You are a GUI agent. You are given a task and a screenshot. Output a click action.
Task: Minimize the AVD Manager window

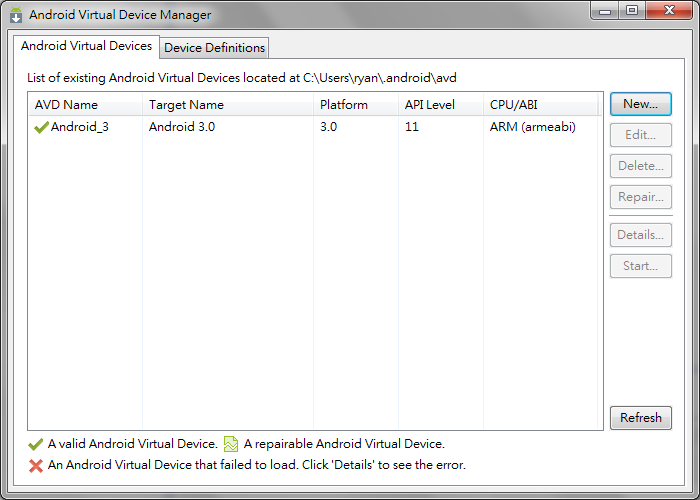point(605,11)
